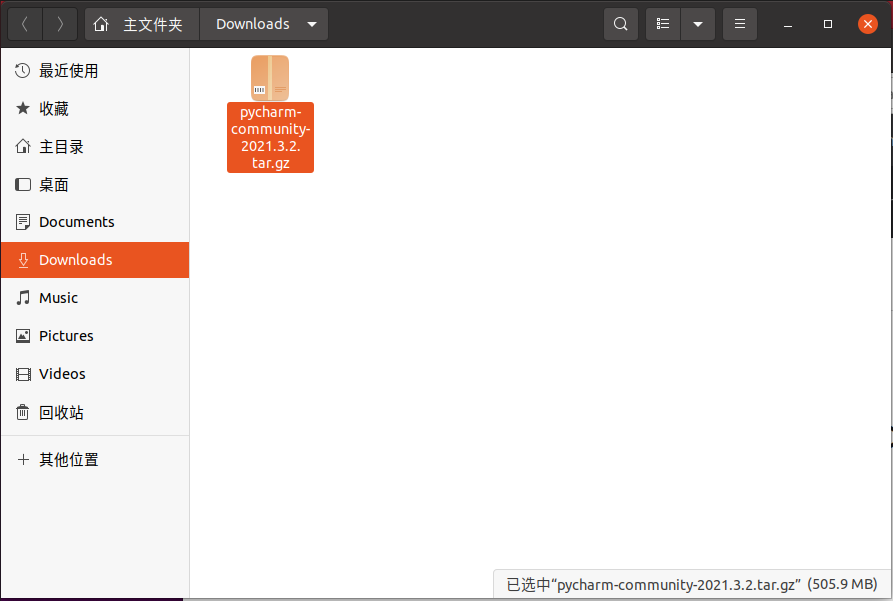Select Downloads in the sidebar
Screen dimensions: 893x601
click(95, 260)
